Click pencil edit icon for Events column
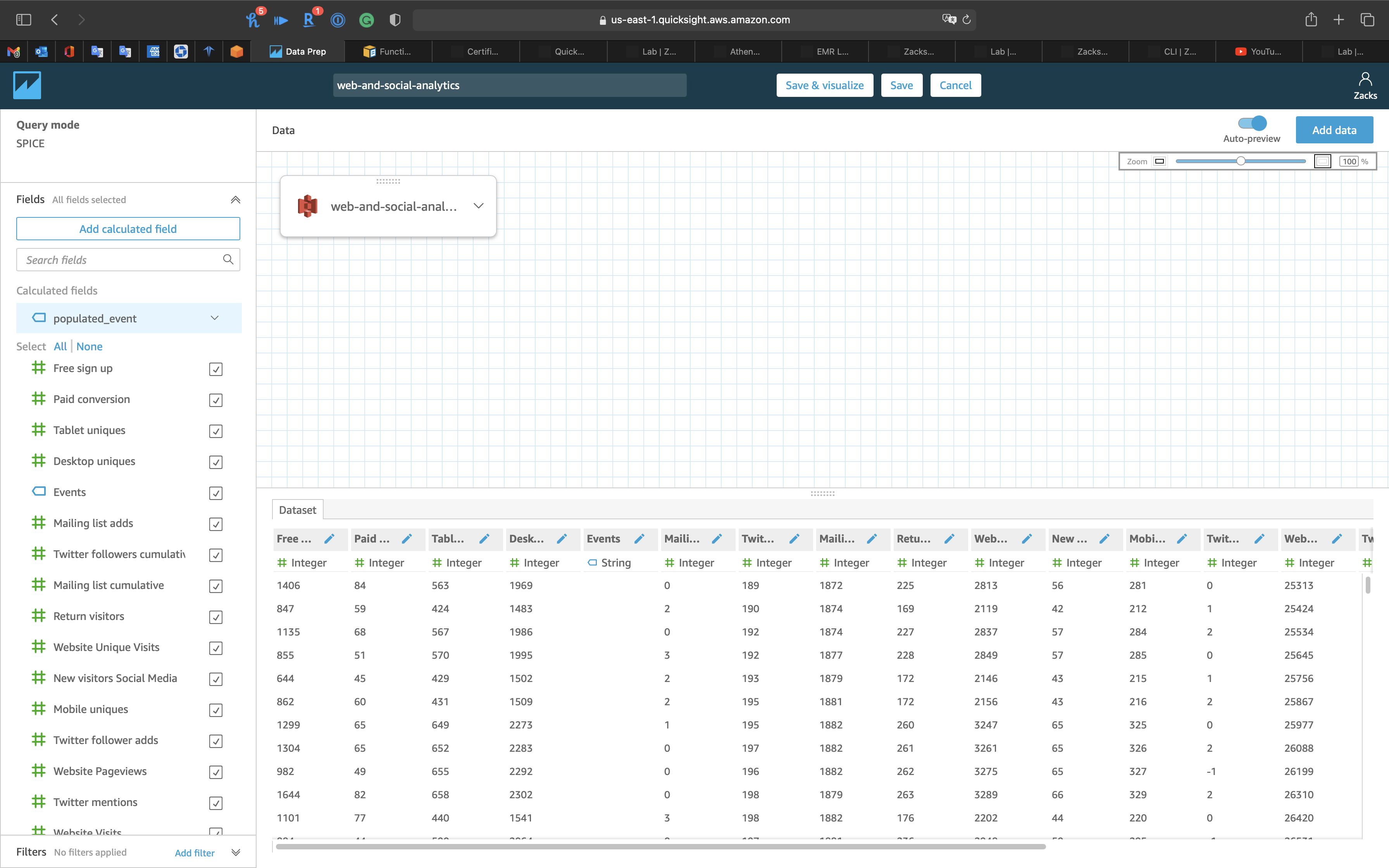 click(639, 539)
